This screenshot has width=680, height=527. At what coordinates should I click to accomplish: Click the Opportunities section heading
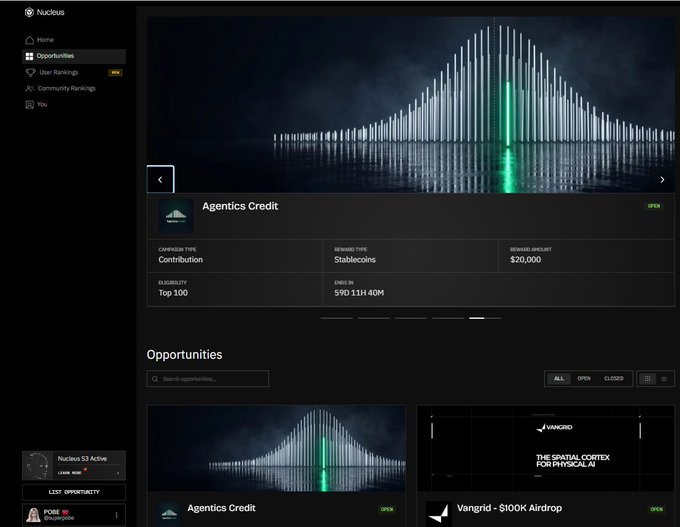click(x=184, y=354)
